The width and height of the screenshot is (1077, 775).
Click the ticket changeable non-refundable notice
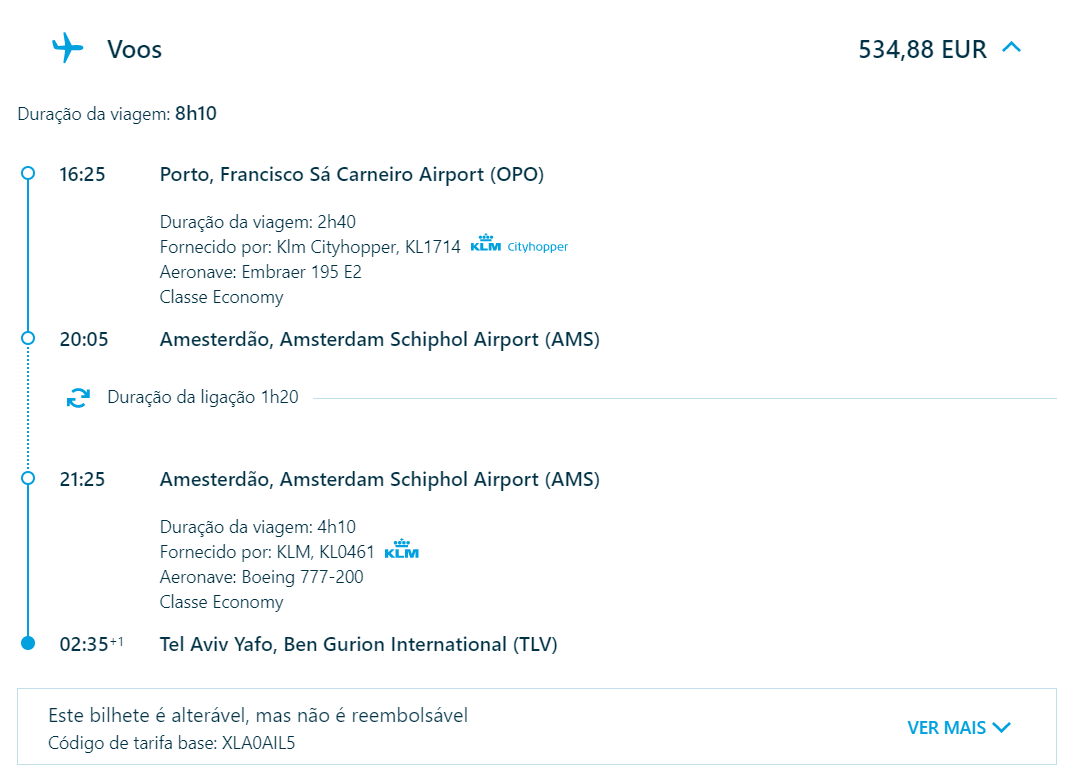[x=258, y=715]
